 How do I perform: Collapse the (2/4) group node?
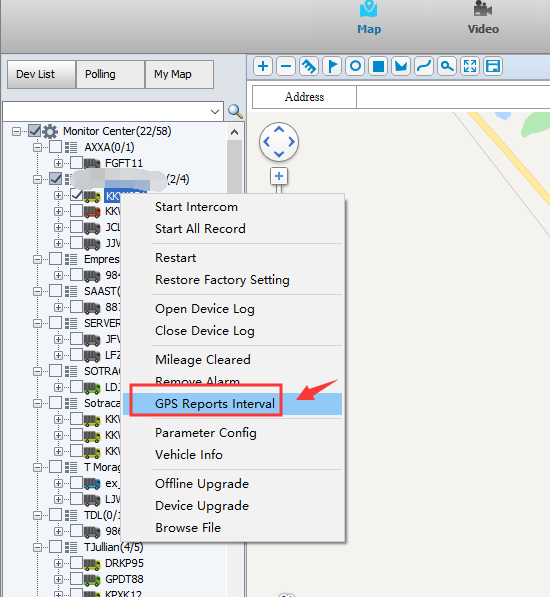pos(37,180)
